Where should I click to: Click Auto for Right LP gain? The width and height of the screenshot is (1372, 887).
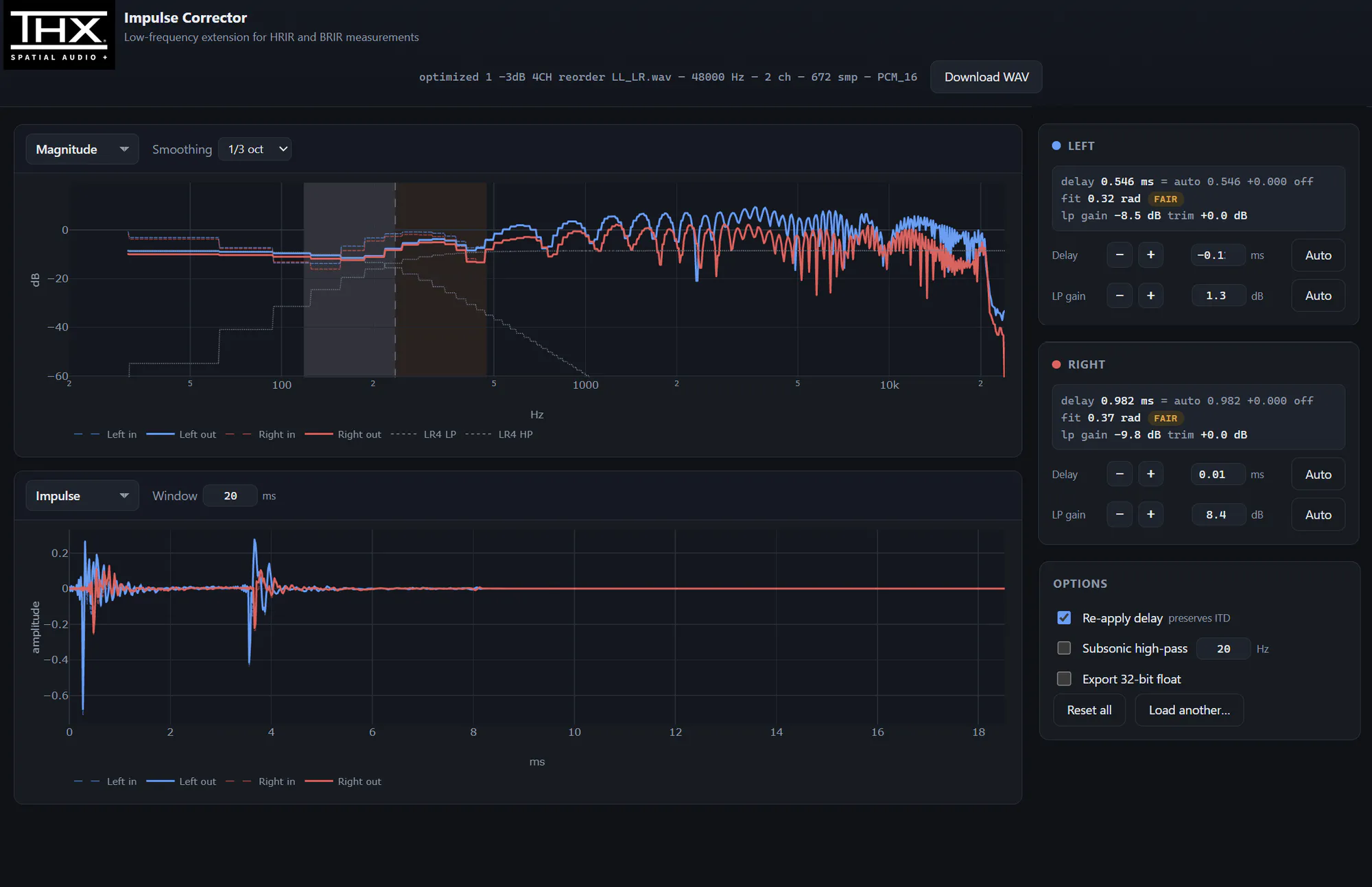coord(1318,515)
